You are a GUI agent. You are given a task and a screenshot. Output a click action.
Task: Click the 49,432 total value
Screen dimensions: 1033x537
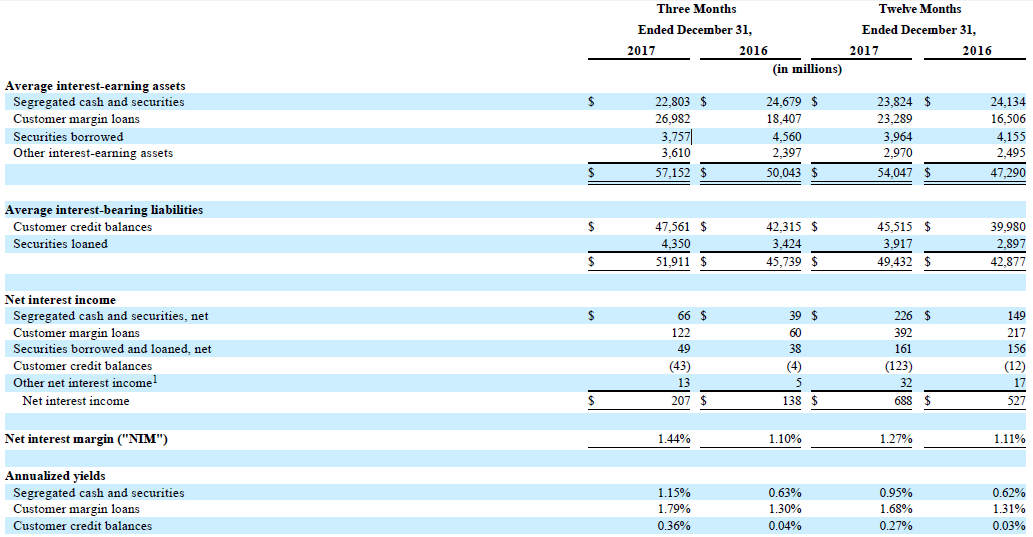895,262
